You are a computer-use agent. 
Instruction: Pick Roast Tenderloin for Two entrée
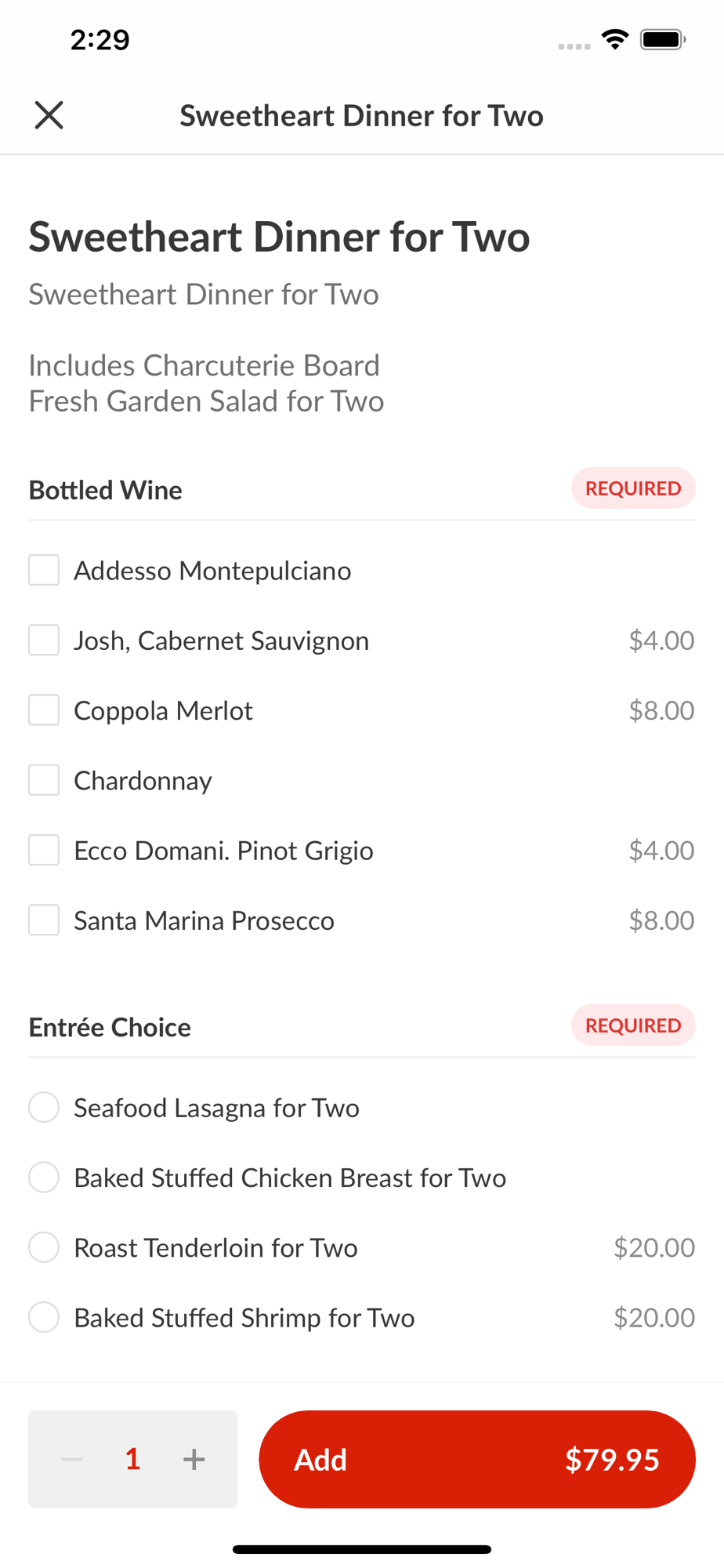click(44, 1247)
